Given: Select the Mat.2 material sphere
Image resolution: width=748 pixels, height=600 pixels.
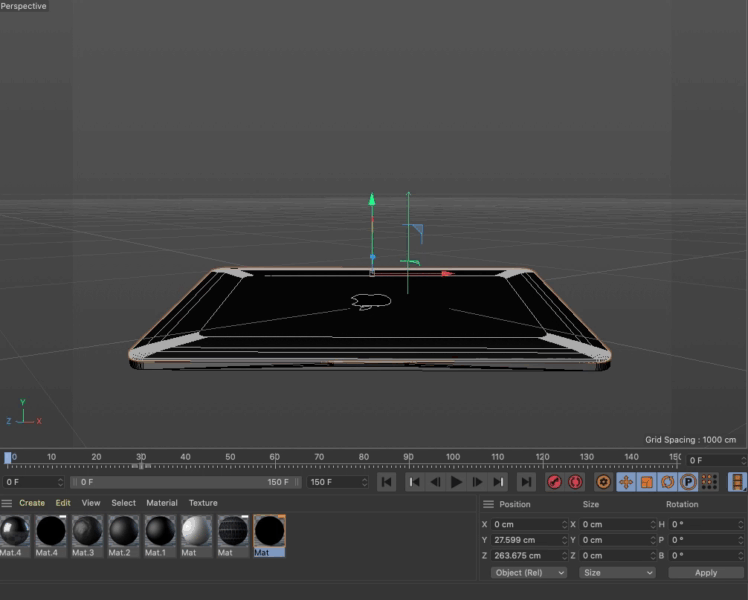Looking at the screenshot, I should (124, 530).
